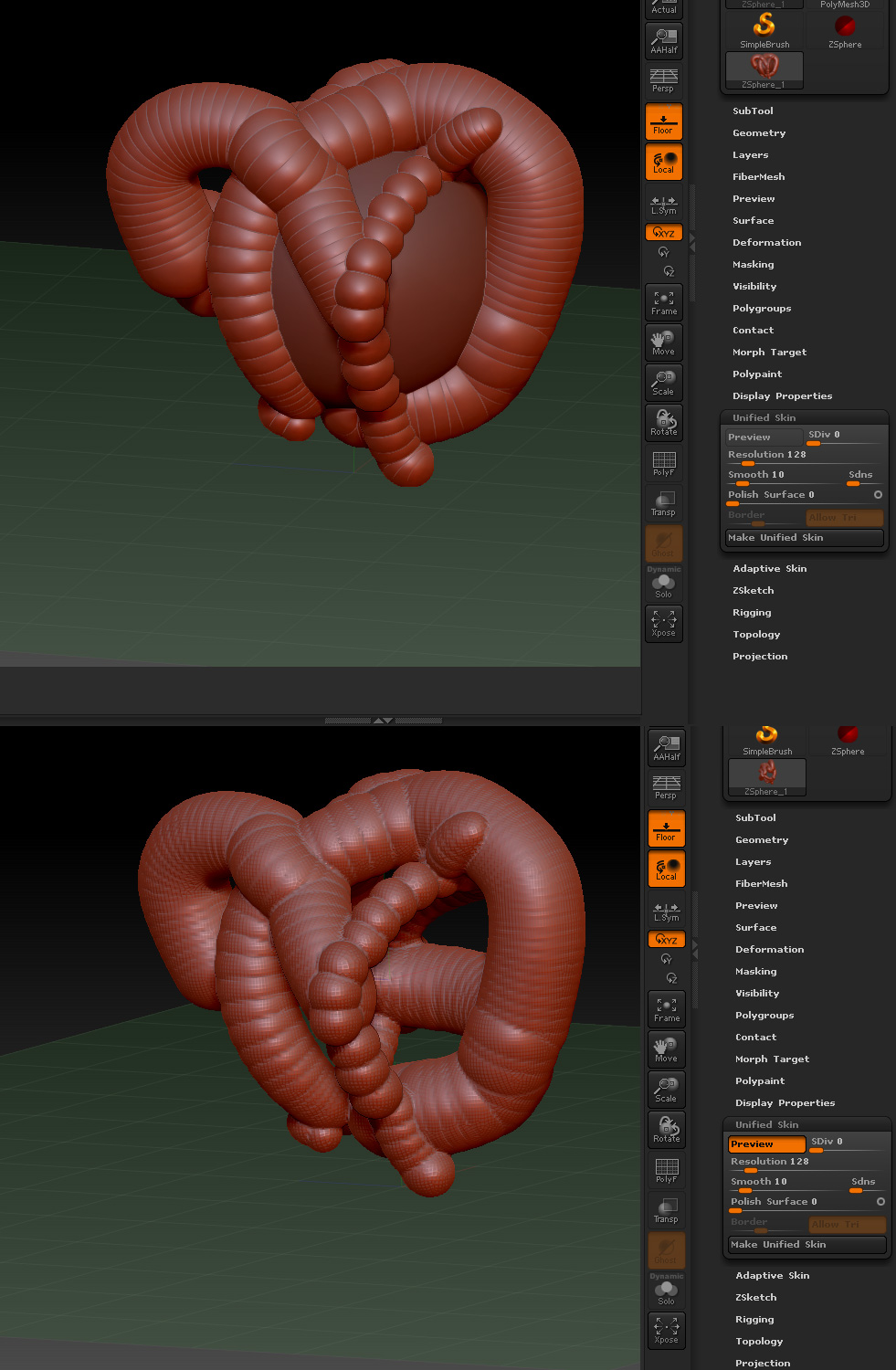Viewport: 896px width, 1370px height.
Task: Select Move navigation icon in lower screenshot
Action: tap(667, 1049)
